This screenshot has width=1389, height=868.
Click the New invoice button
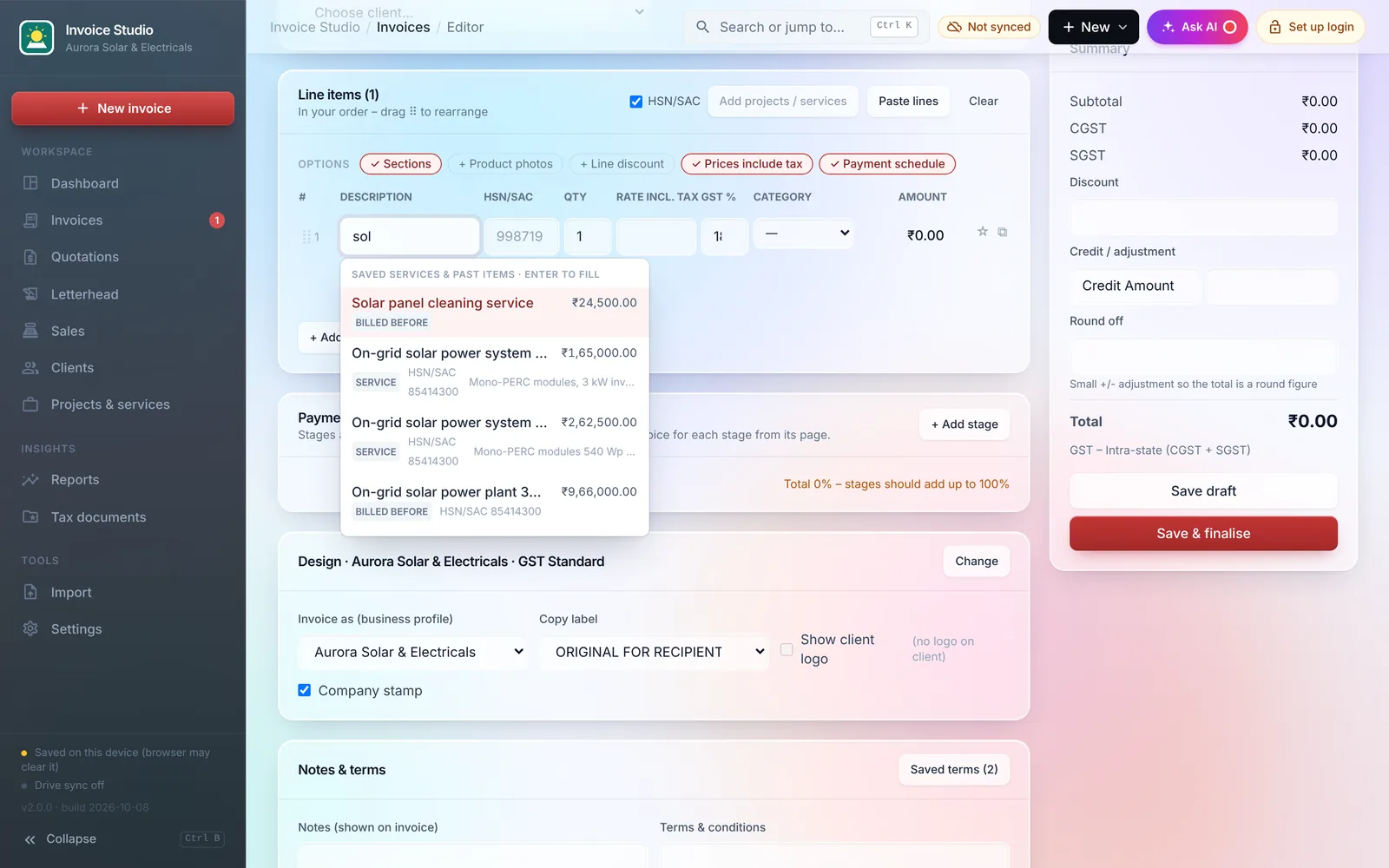coord(123,108)
